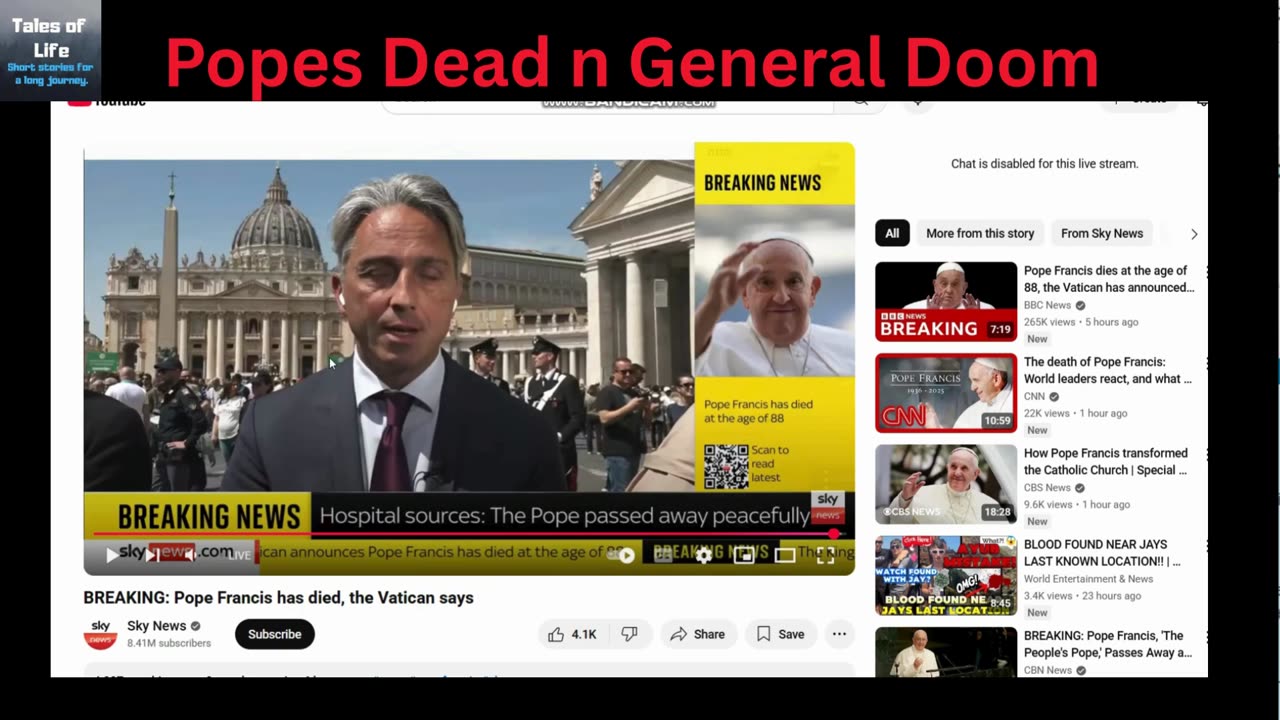Click CNN channel name in sidebar
This screenshot has width=1280, height=720.
(x=1034, y=396)
